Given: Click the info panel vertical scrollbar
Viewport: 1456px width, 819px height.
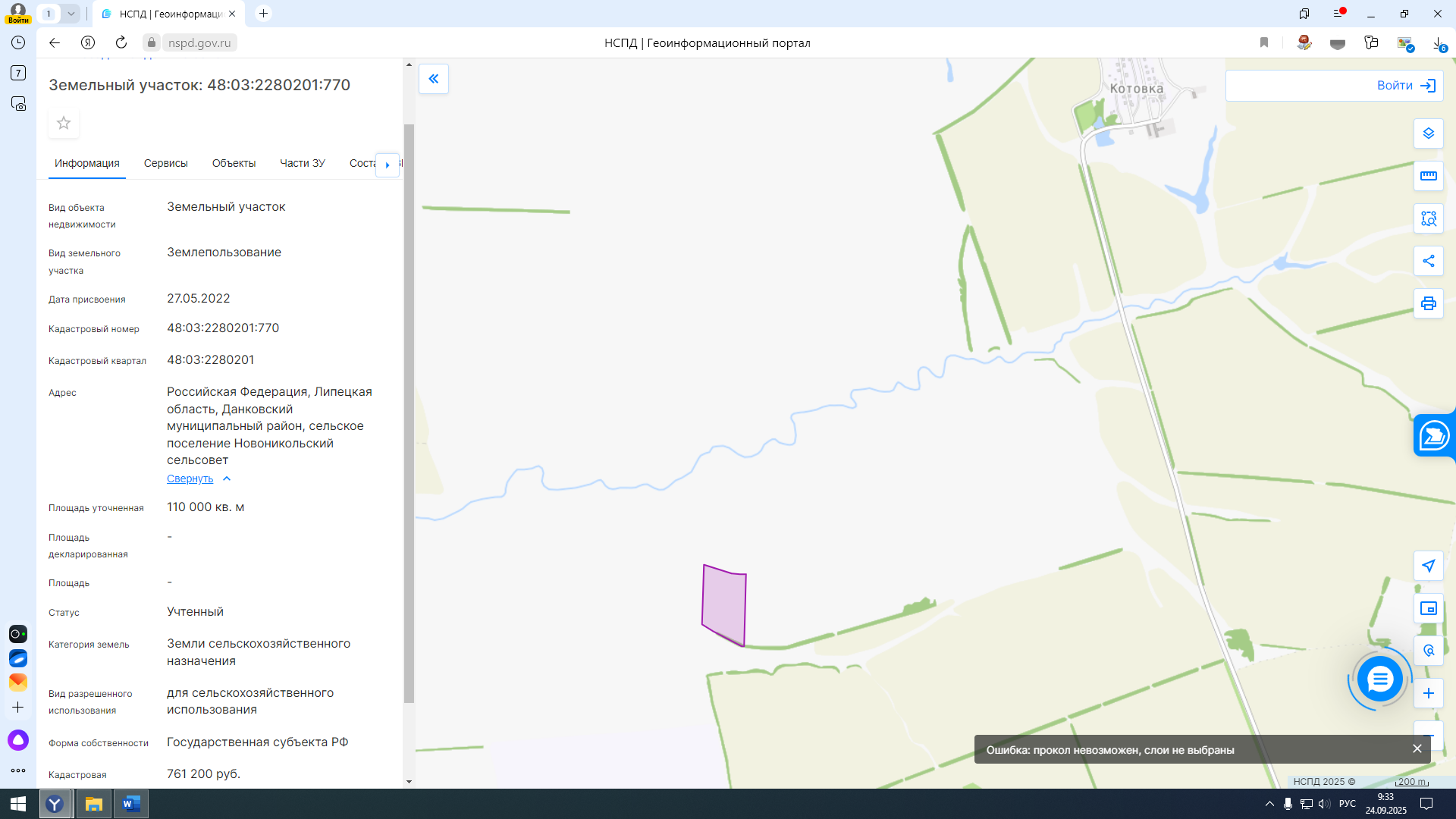Looking at the screenshot, I should pos(409,413).
